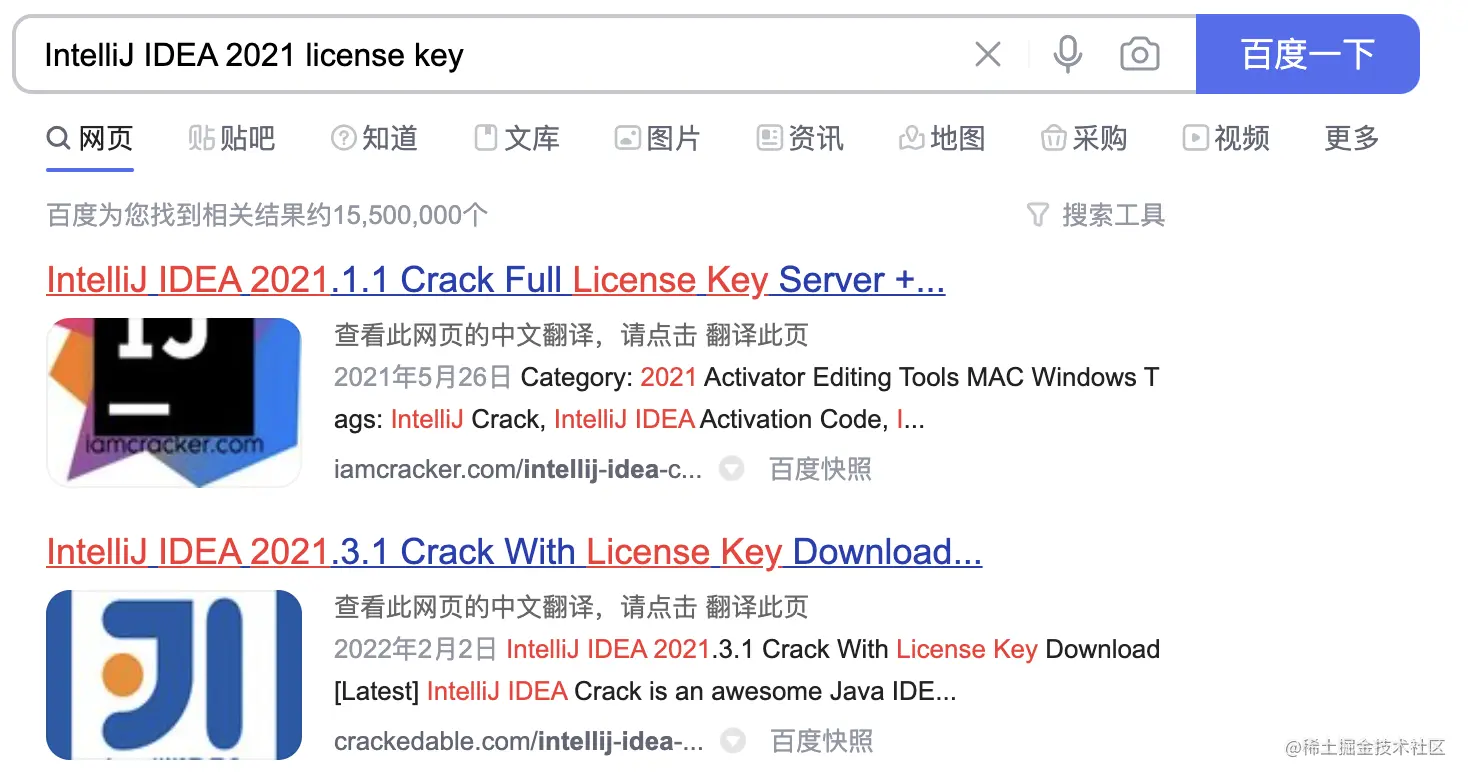Screen dimensions: 1468x780
Task: Switch to the 知道 tab
Action: tap(374, 138)
